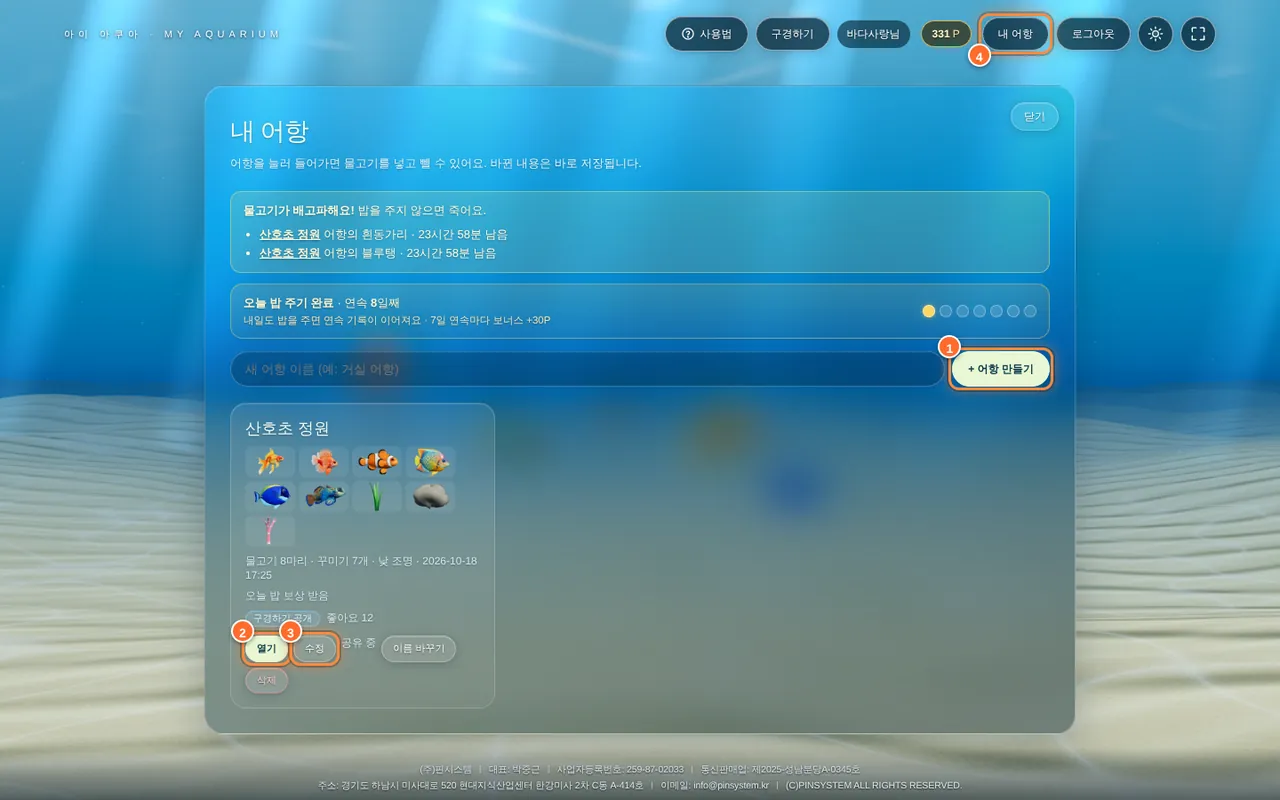Click the 오늘 밥 보상 받음 text
This screenshot has height=800, width=1280.
(287, 595)
